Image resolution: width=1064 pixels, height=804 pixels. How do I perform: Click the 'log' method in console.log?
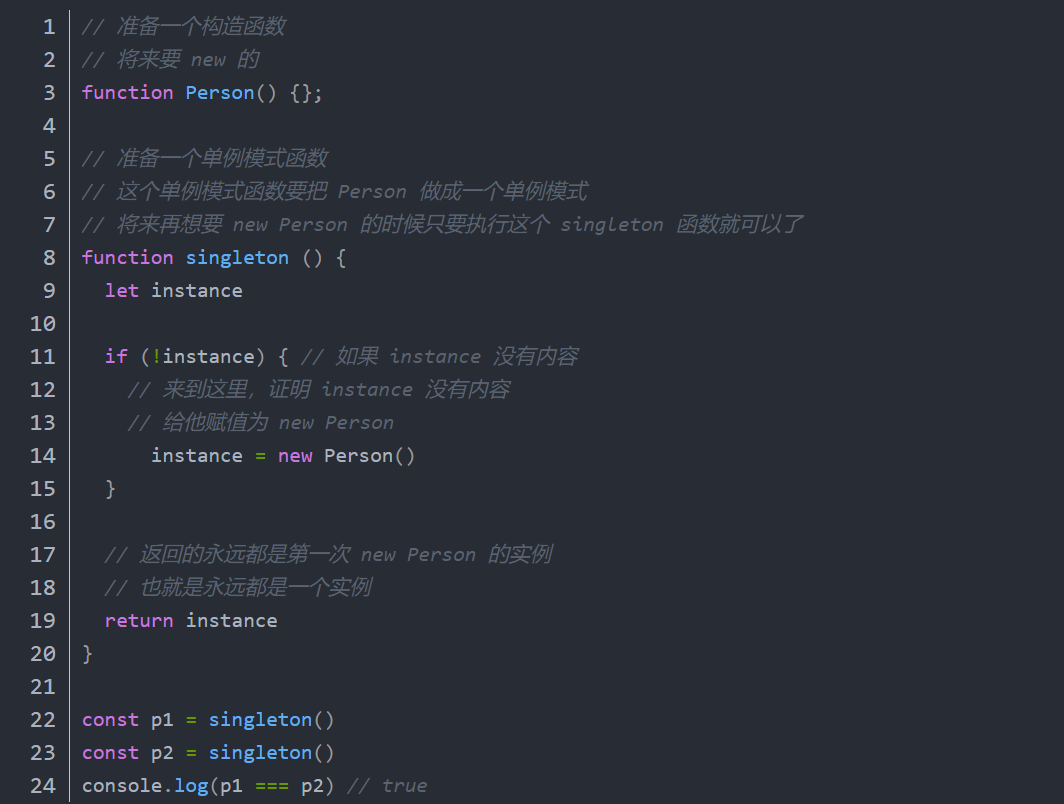click(x=191, y=786)
